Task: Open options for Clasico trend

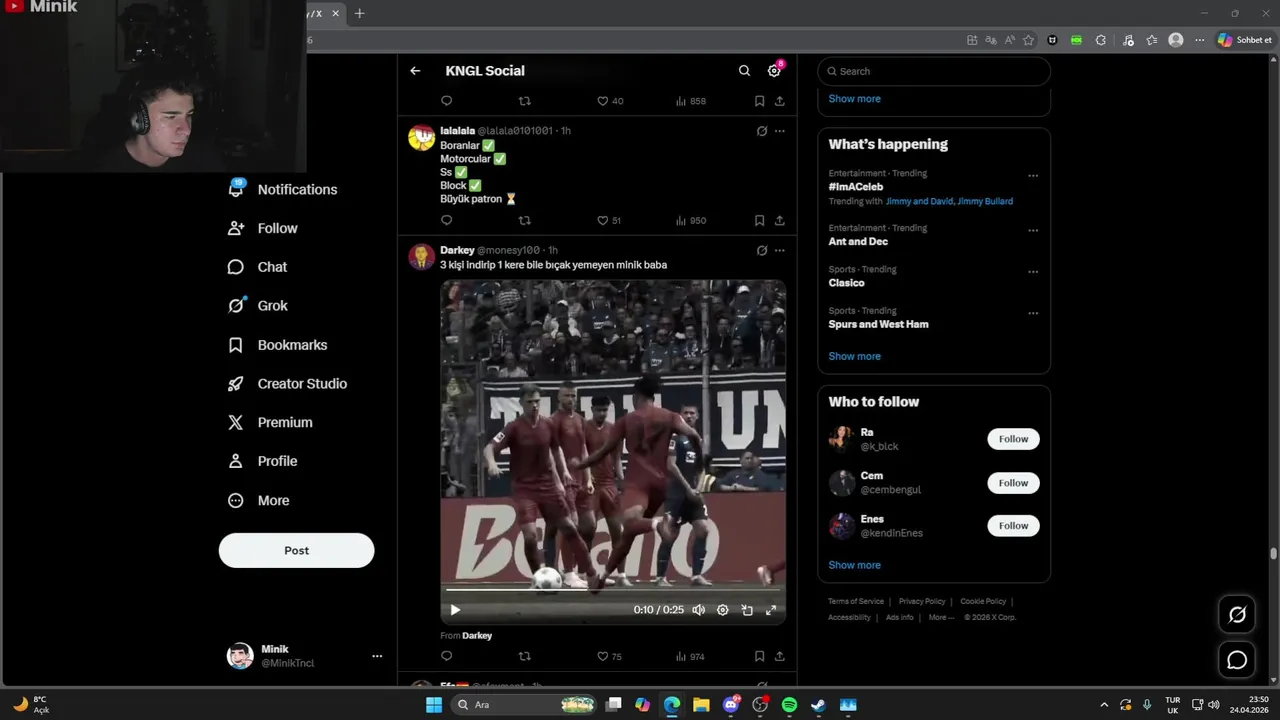Action: [x=1033, y=272]
